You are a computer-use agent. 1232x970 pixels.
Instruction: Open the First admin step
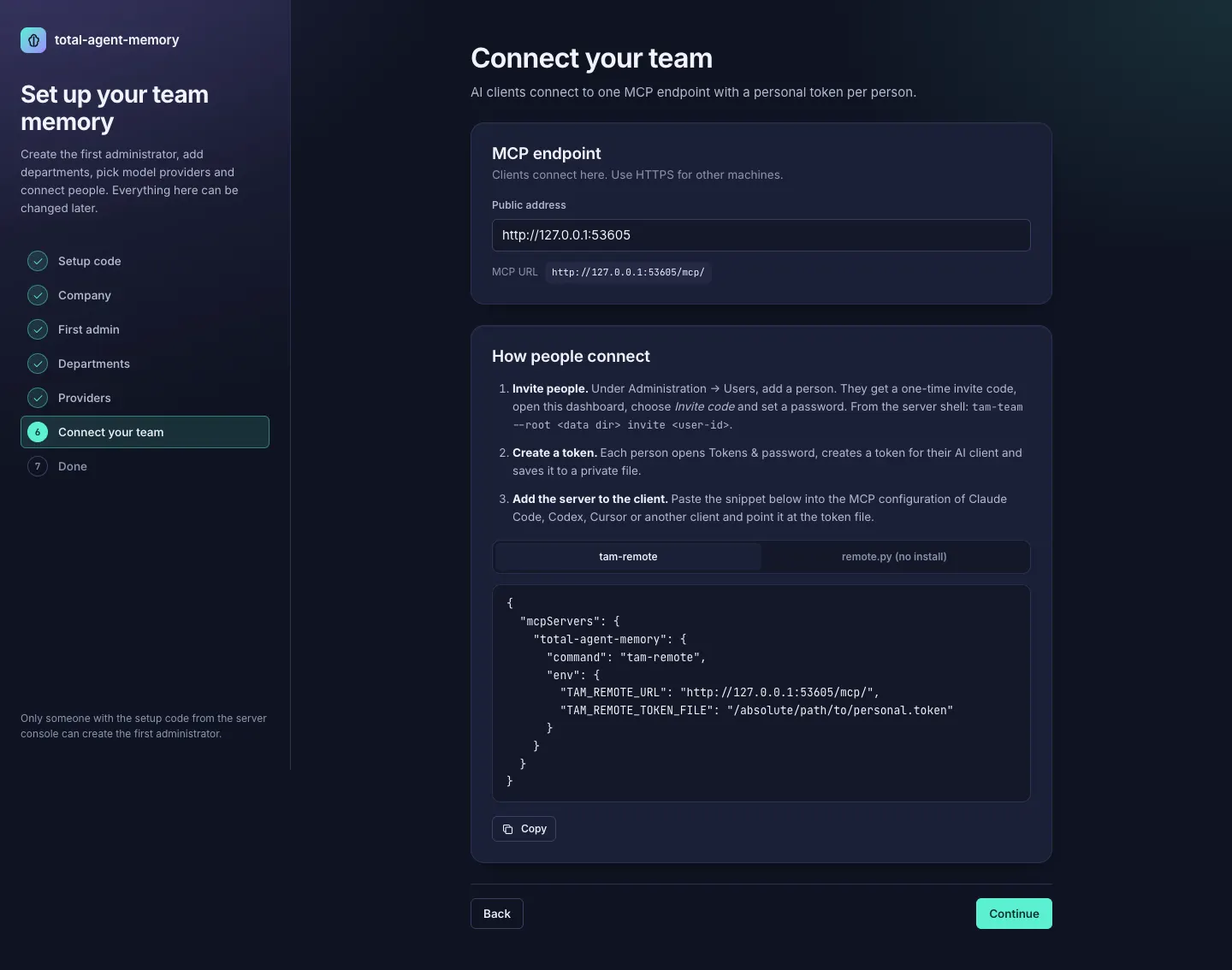coord(145,329)
